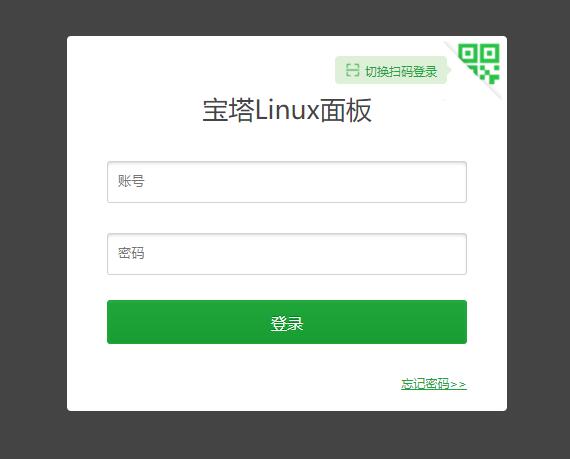Viewport: 570px width, 459px height.
Task: Click the 登录 text on green button
Action: pyautogui.click(x=287, y=323)
